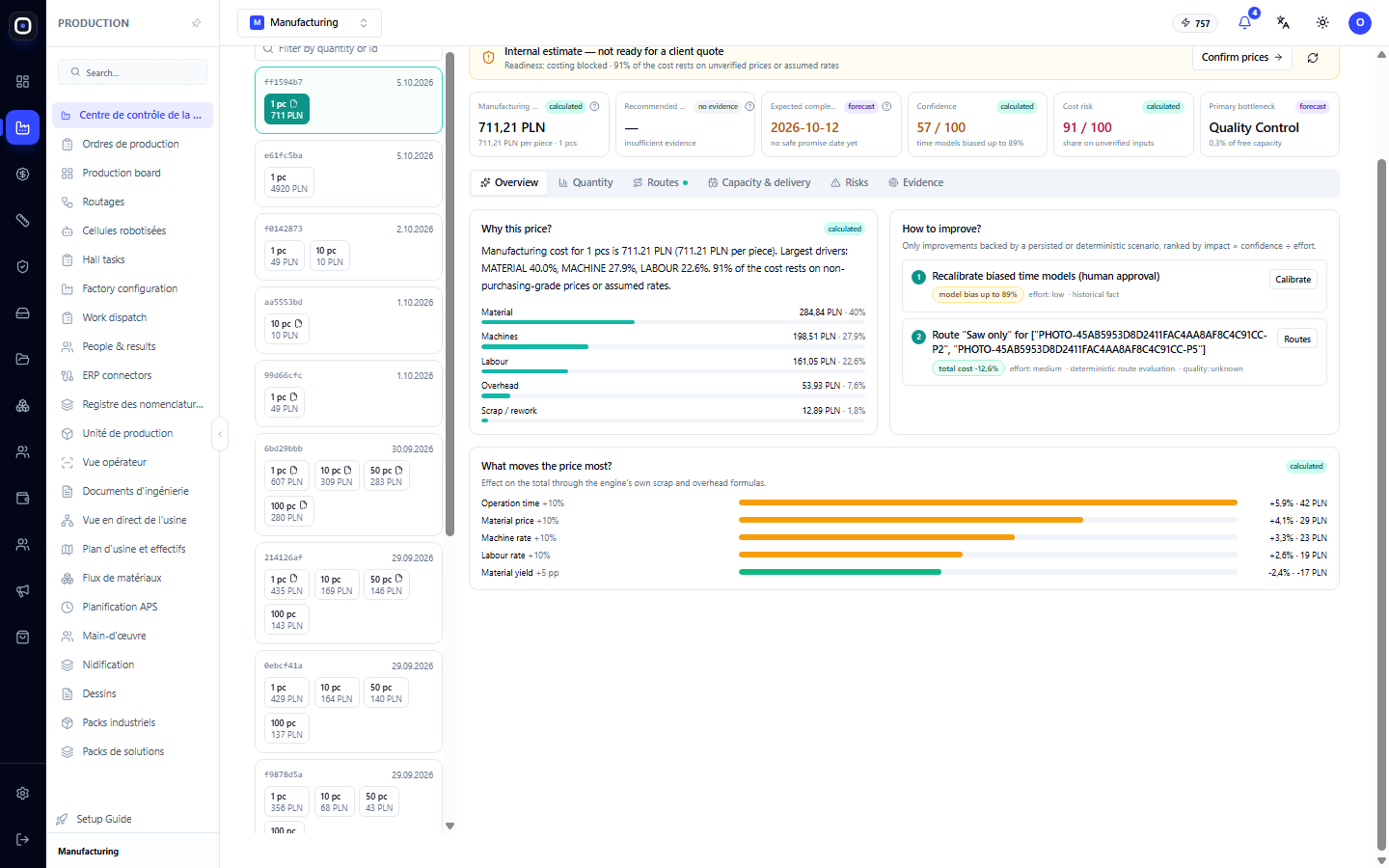1389x868 pixels.
Task: Select the 1 pc 4920 PLN quote chip
Action: pyautogui.click(x=288, y=183)
